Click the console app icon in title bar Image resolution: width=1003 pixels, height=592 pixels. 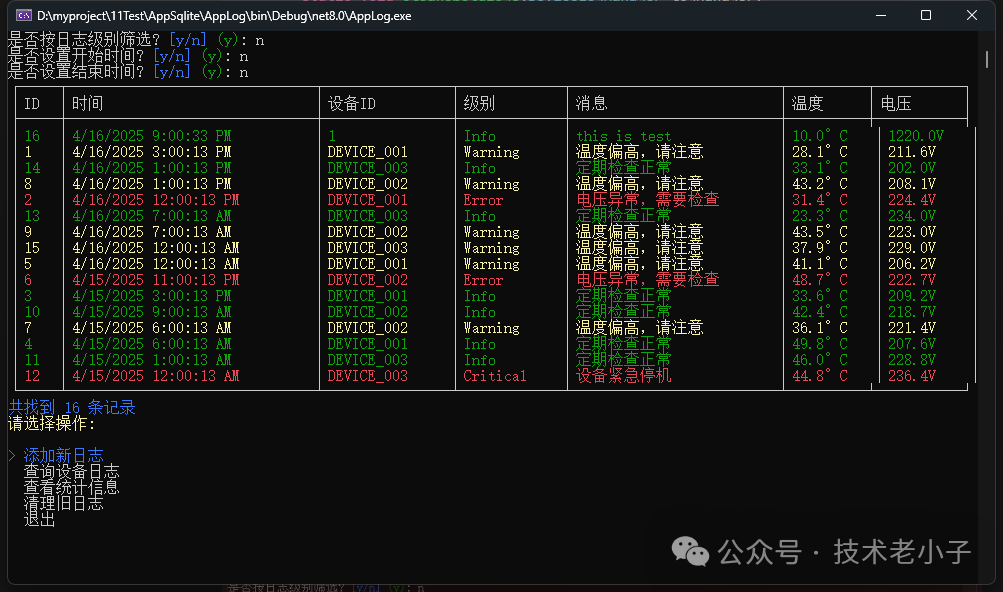(x=24, y=15)
